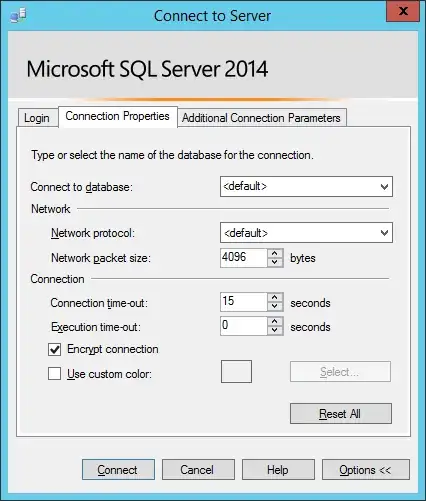This screenshot has width=426, height=501.
Task: Decrease the execution time-out with down arrow
Action: point(275,330)
